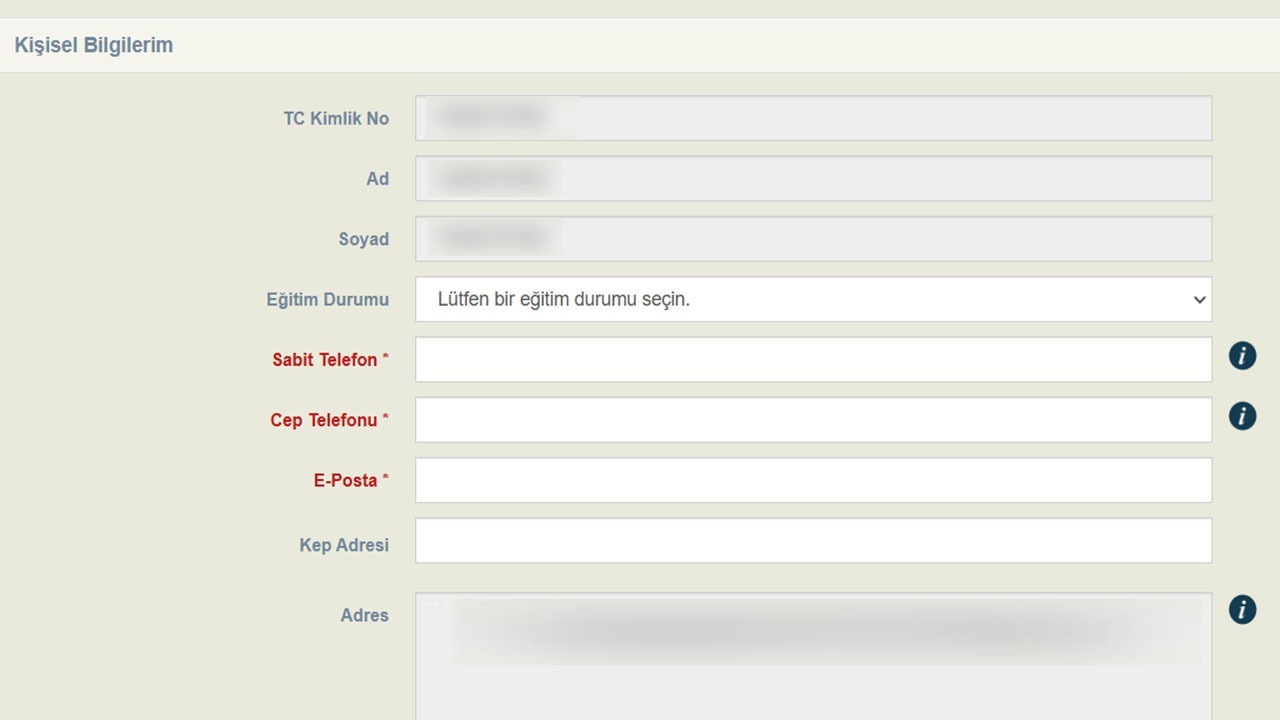Click the Kep Adresi label
The width and height of the screenshot is (1280, 720).
[x=344, y=545]
